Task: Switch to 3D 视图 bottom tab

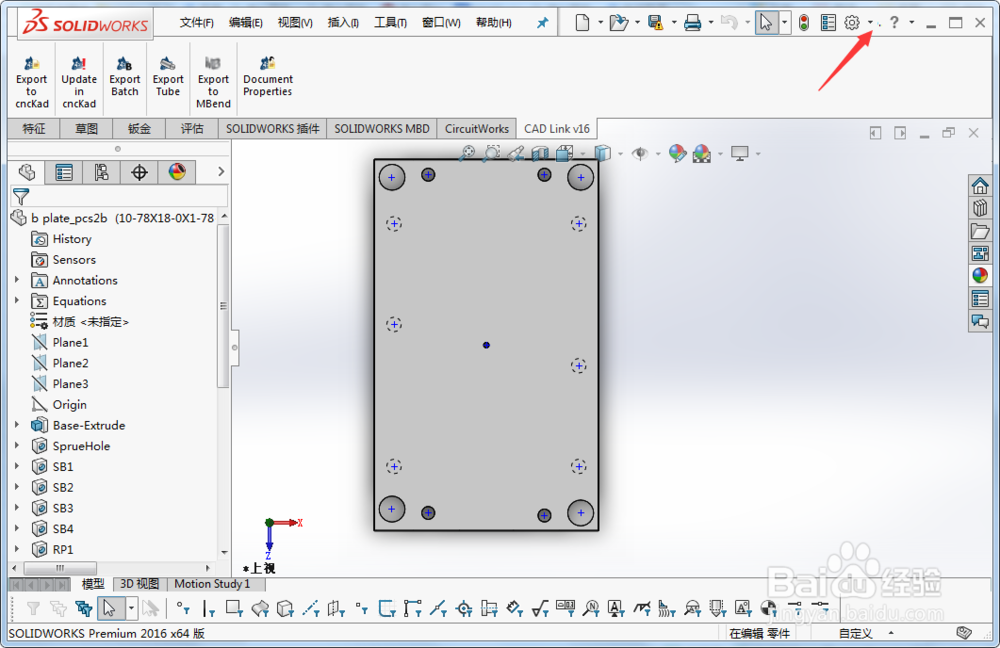Action: (139, 584)
